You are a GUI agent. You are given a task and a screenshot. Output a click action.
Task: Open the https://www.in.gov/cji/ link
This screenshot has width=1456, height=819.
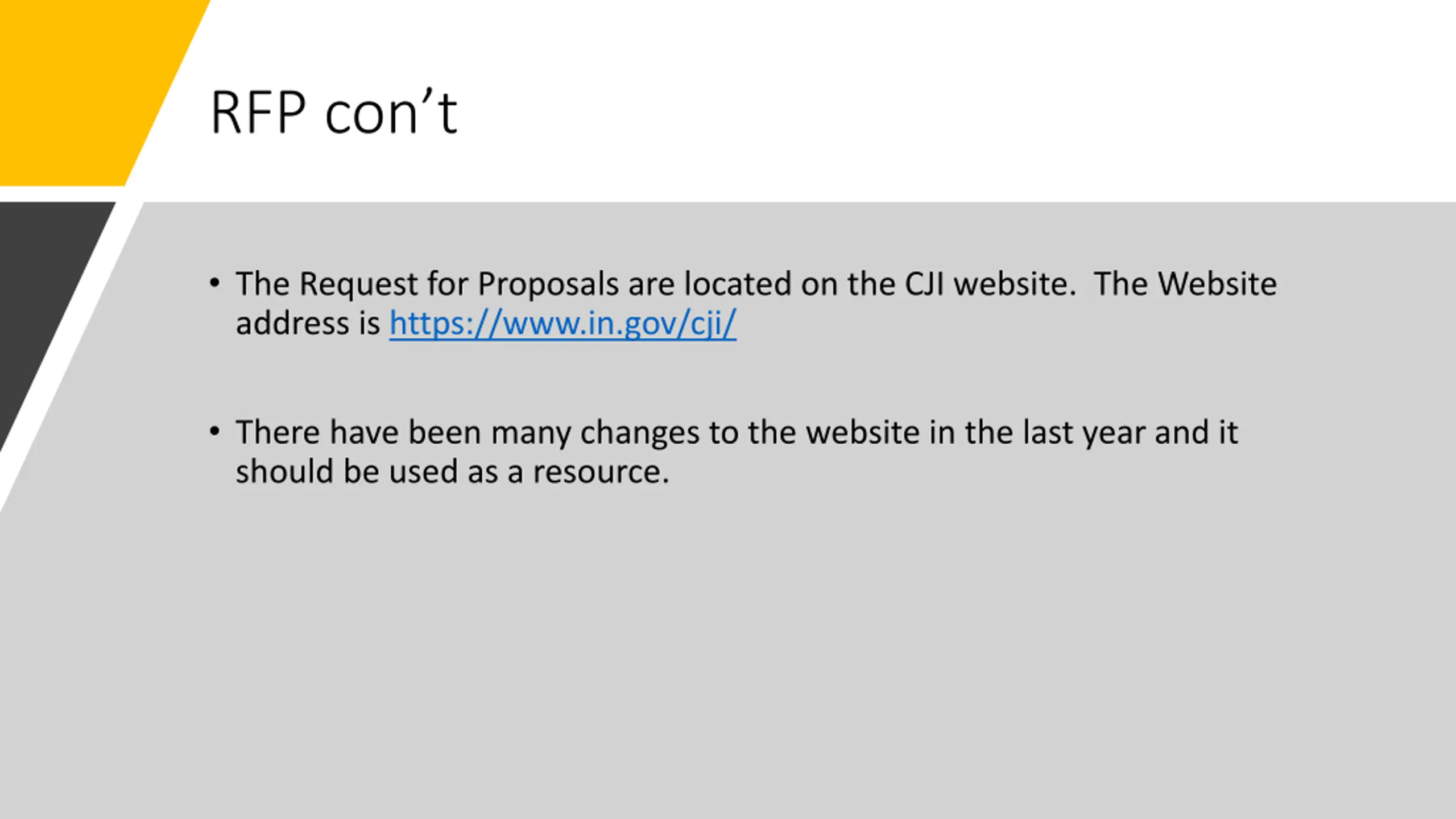point(562,323)
